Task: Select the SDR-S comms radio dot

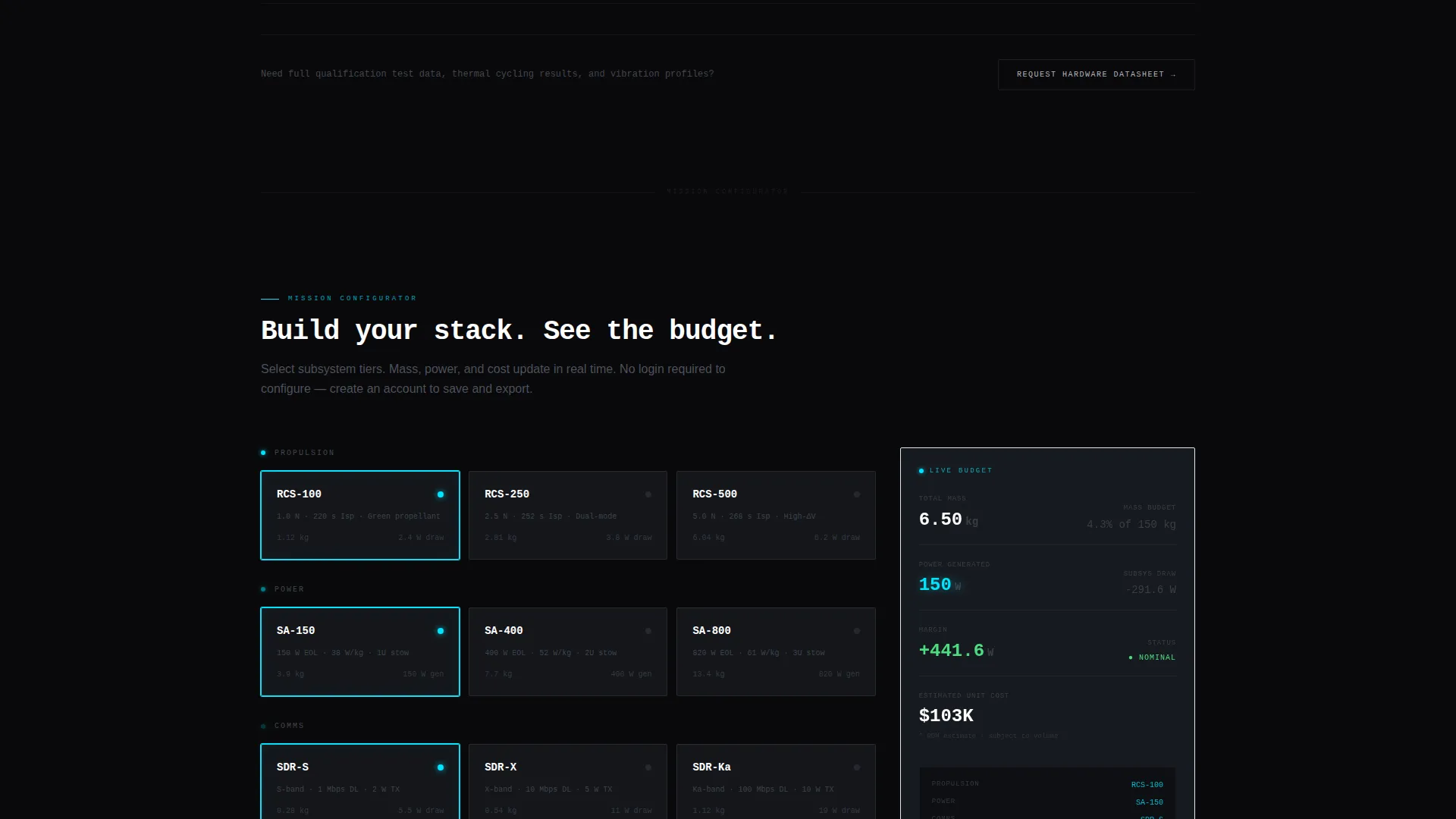Action: (441, 767)
